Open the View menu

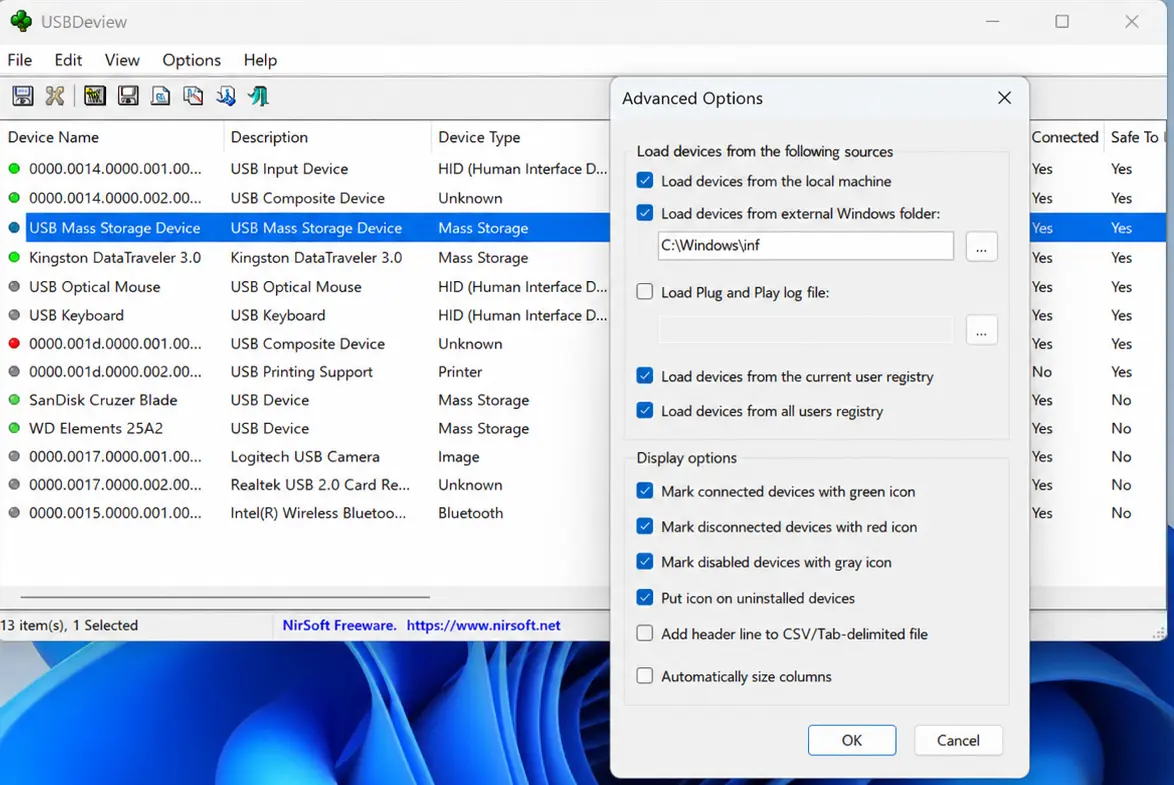pyautogui.click(x=122, y=60)
